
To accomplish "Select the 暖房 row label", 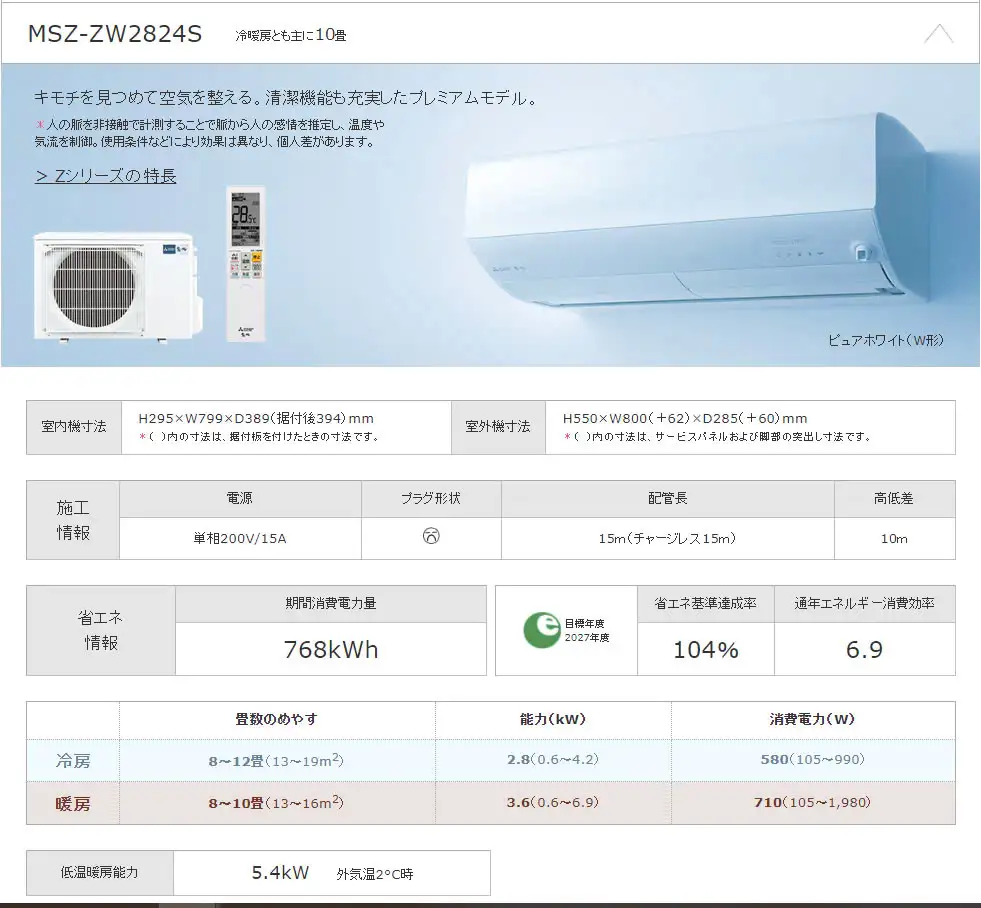I will [x=73, y=803].
